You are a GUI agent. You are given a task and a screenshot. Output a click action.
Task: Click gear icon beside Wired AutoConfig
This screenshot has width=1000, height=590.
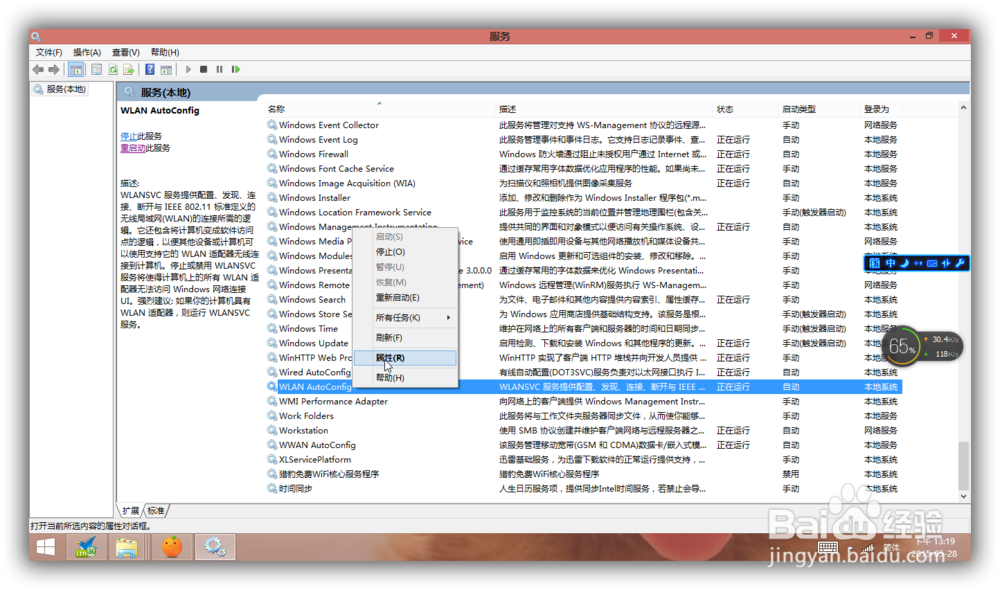tap(272, 372)
